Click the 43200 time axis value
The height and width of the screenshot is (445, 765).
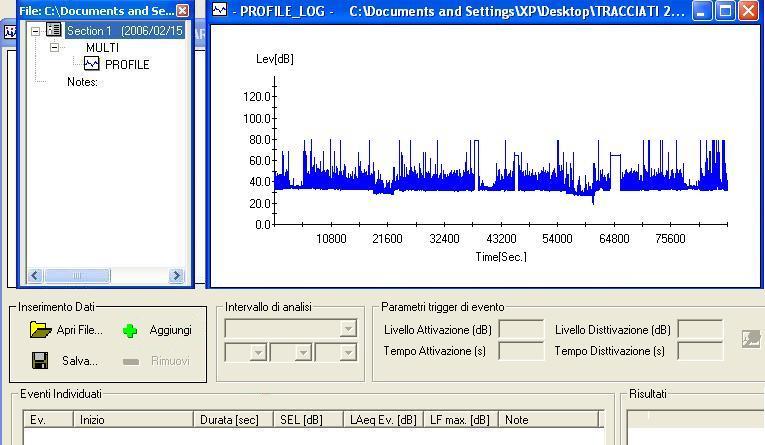[501, 239]
